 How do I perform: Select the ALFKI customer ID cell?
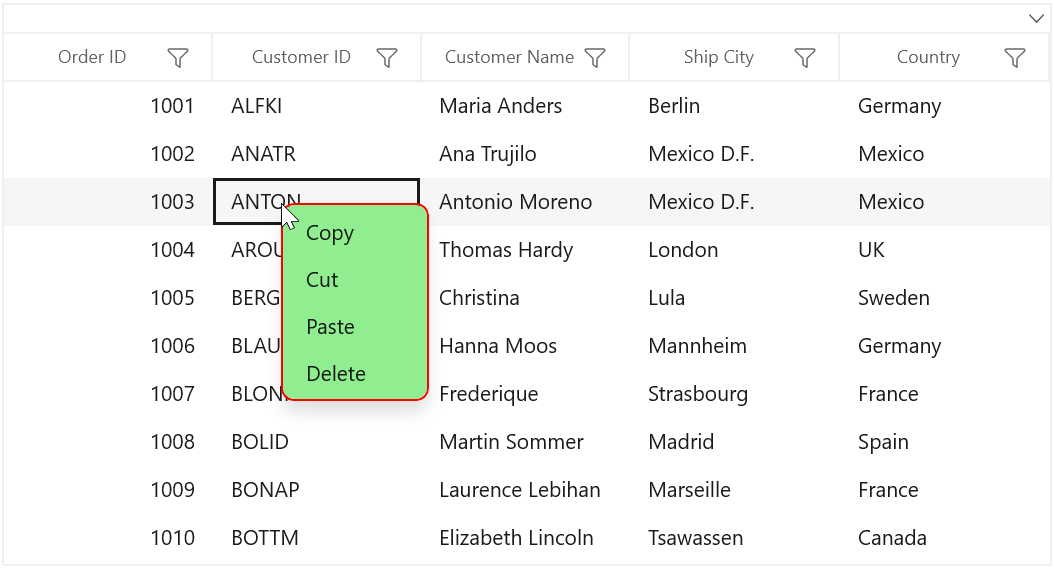point(317,106)
